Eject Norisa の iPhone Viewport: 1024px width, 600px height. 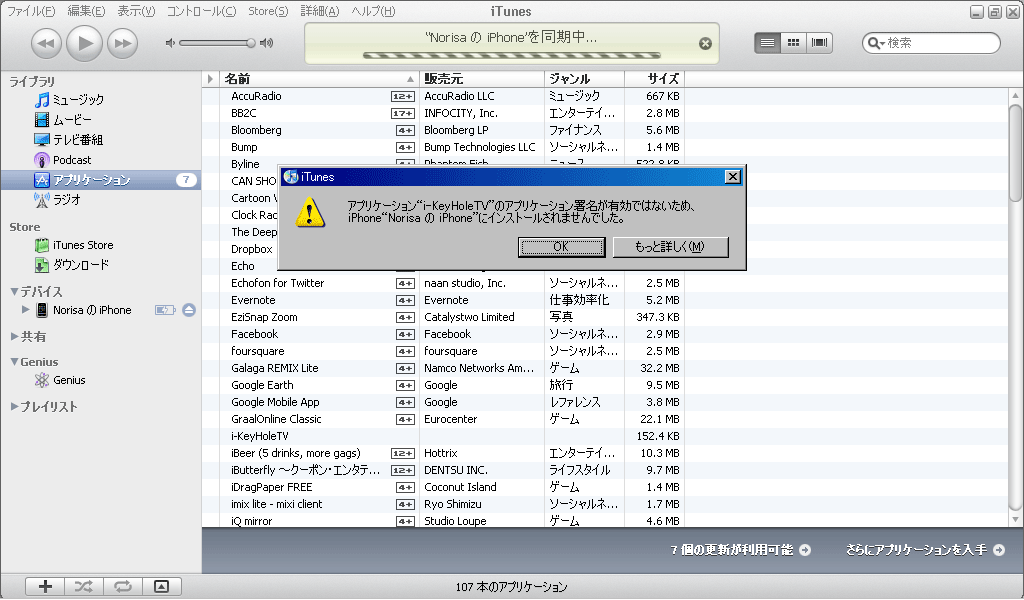pos(189,310)
